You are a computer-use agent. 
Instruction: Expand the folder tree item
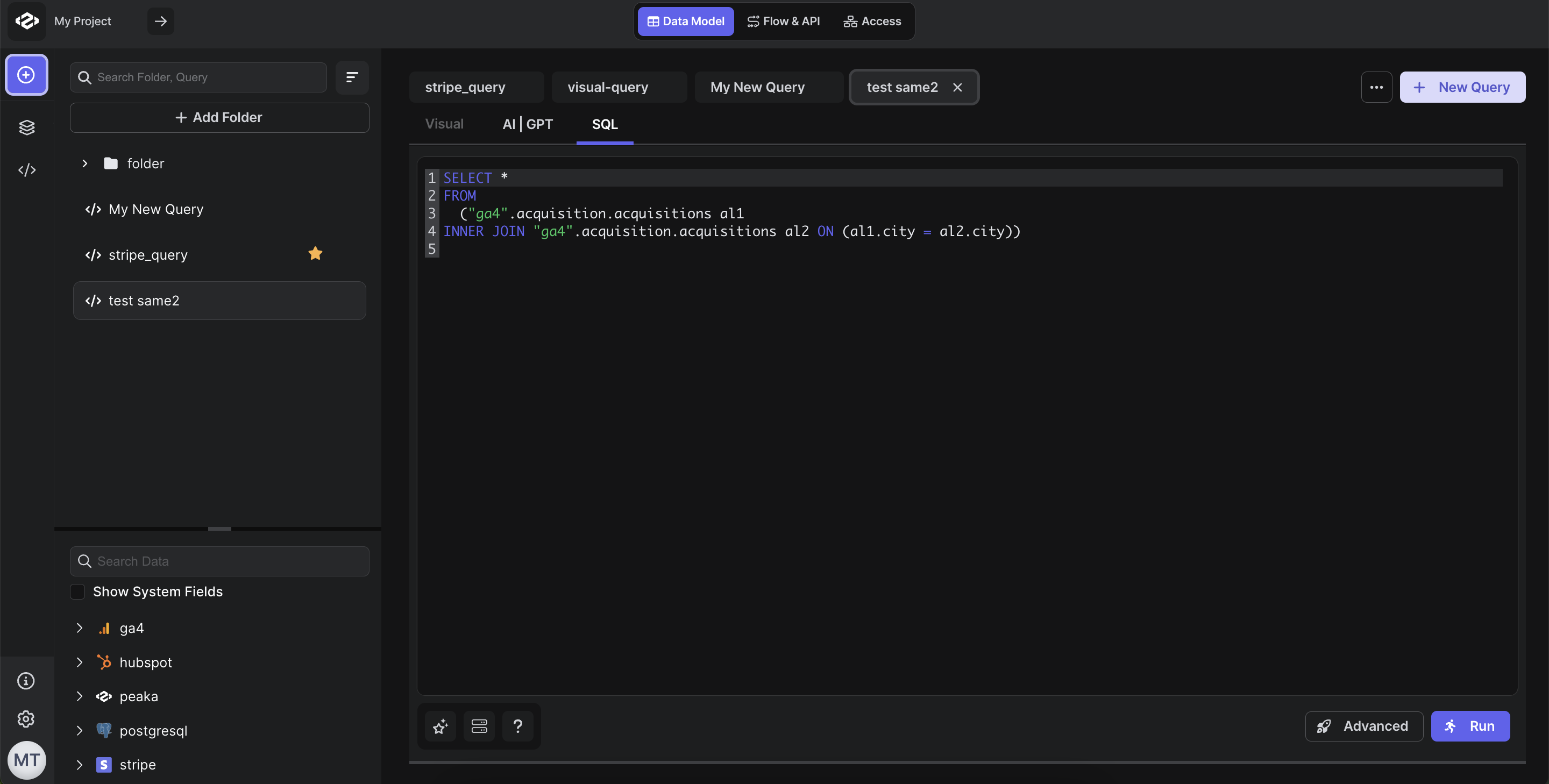point(85,163)
